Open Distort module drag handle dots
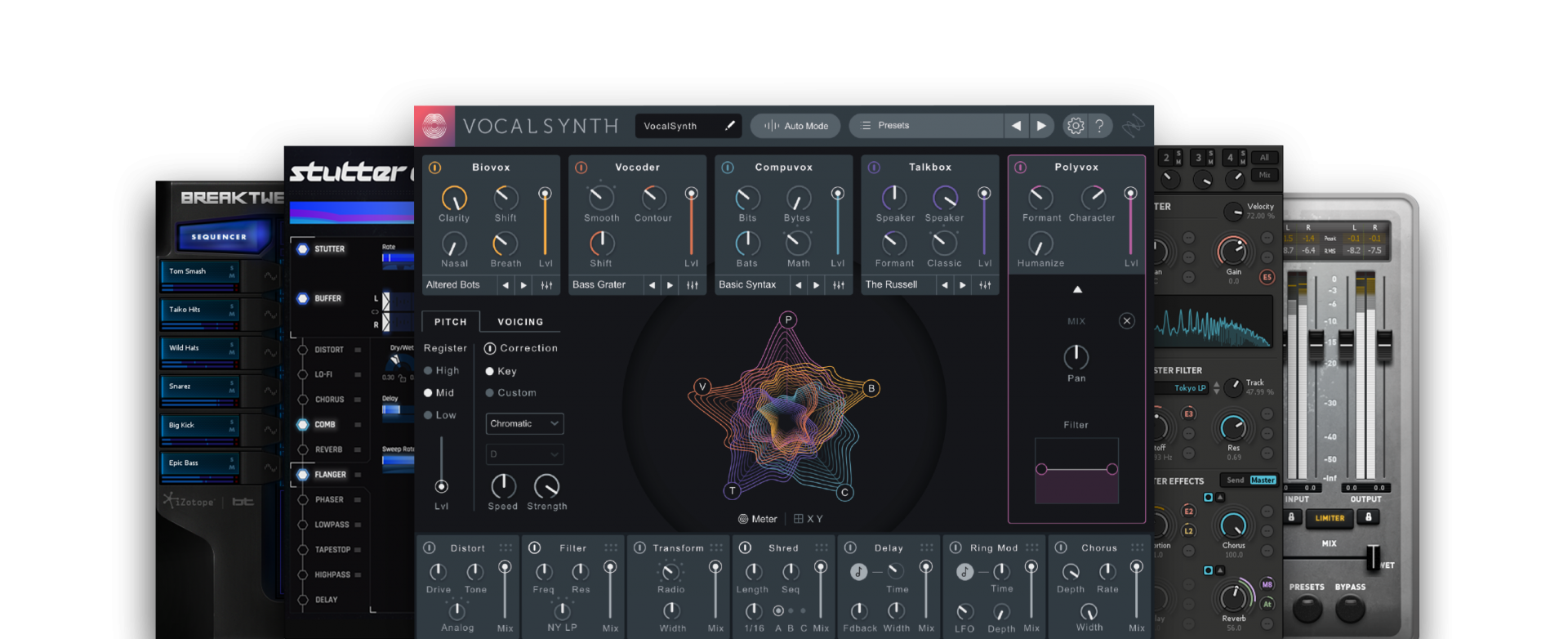1568x639 pixels. tap(506, 547)
